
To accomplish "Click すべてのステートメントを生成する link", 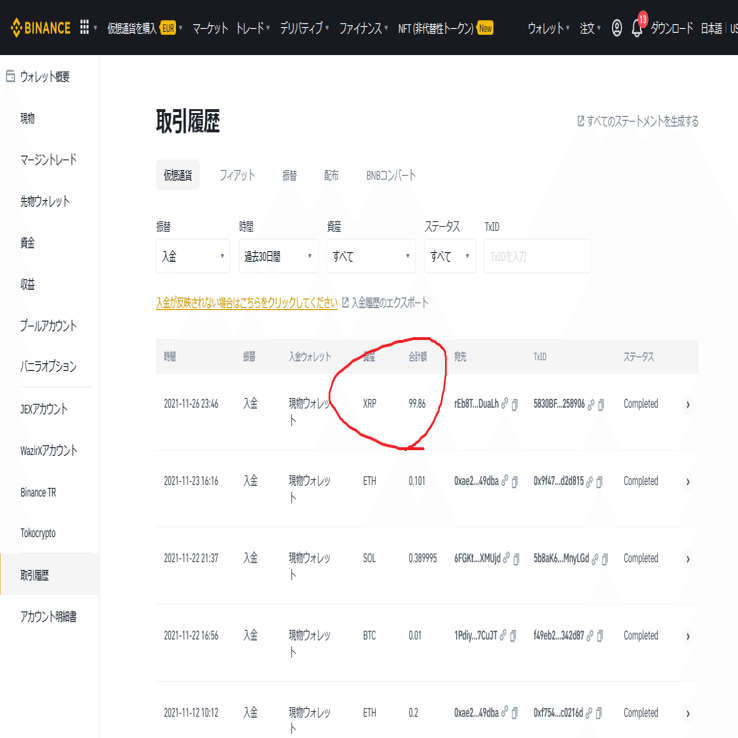I will [638, 121].
